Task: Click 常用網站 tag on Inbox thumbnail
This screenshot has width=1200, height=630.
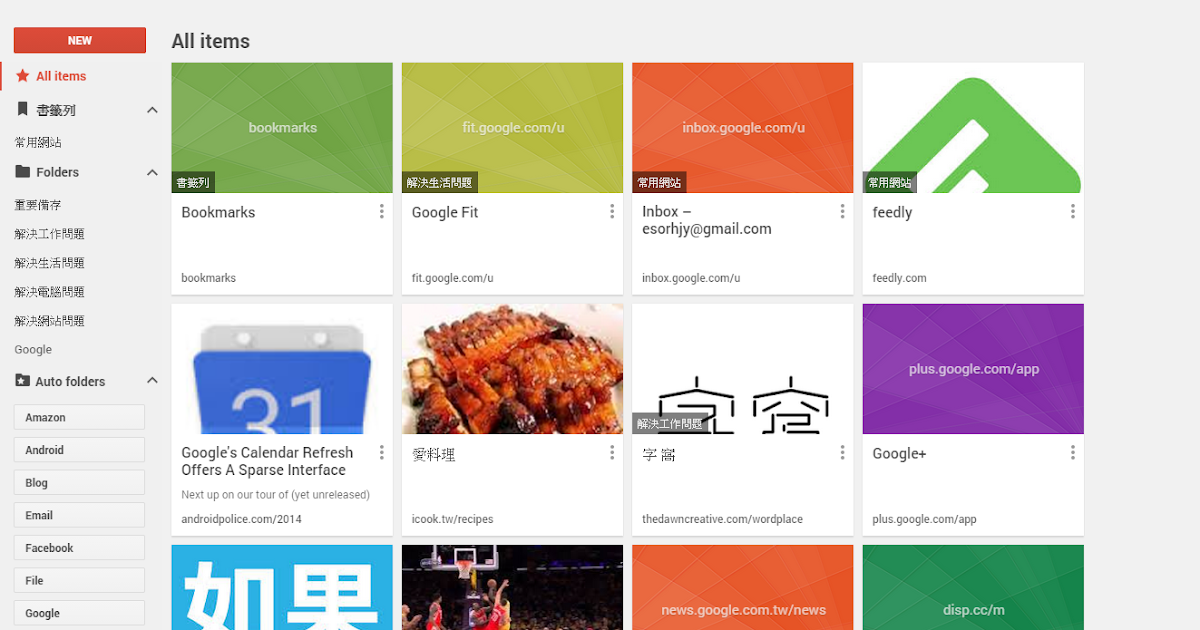Action: tap(659, 183)
